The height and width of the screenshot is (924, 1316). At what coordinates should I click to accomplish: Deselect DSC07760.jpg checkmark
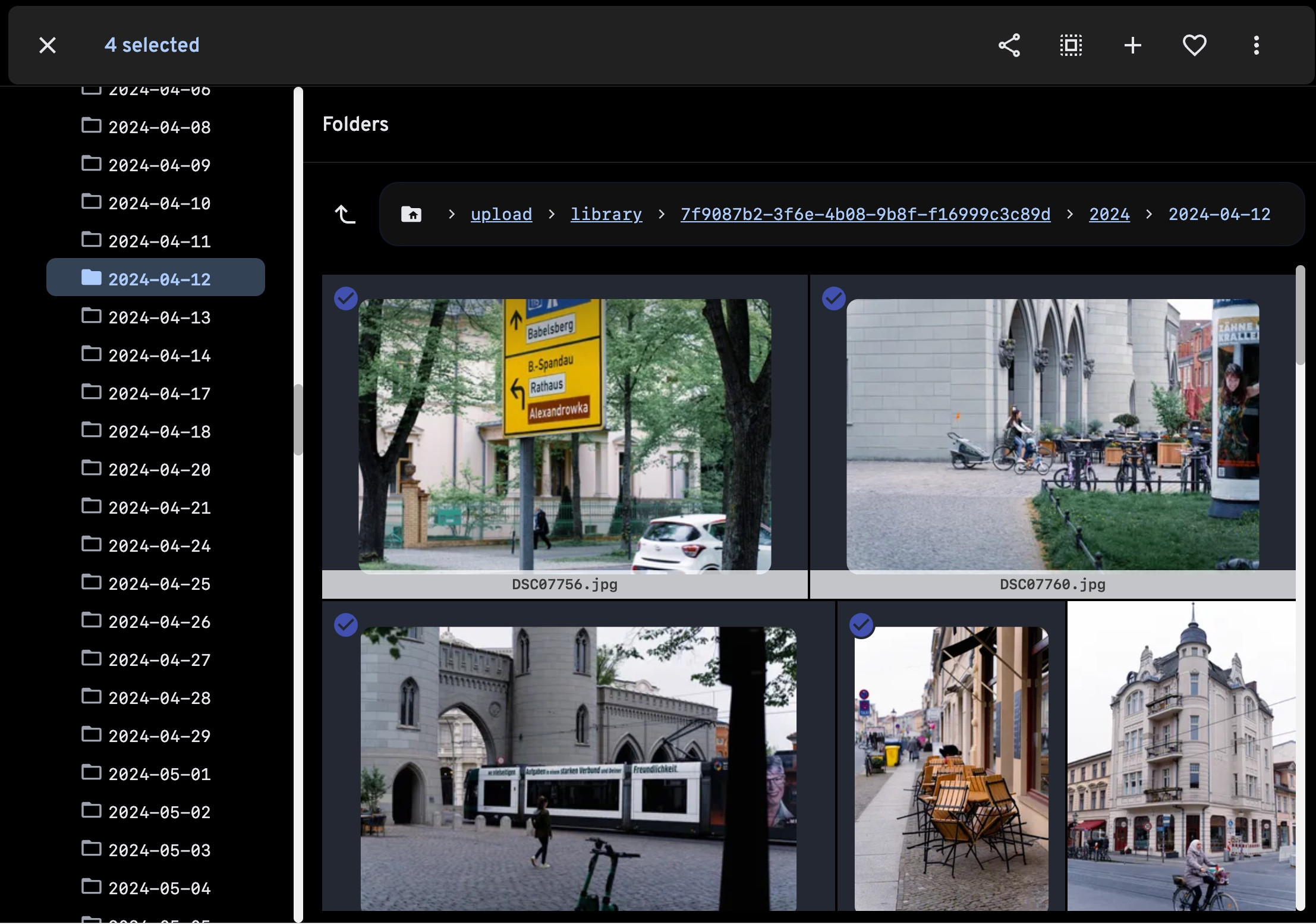click(834, 298)
